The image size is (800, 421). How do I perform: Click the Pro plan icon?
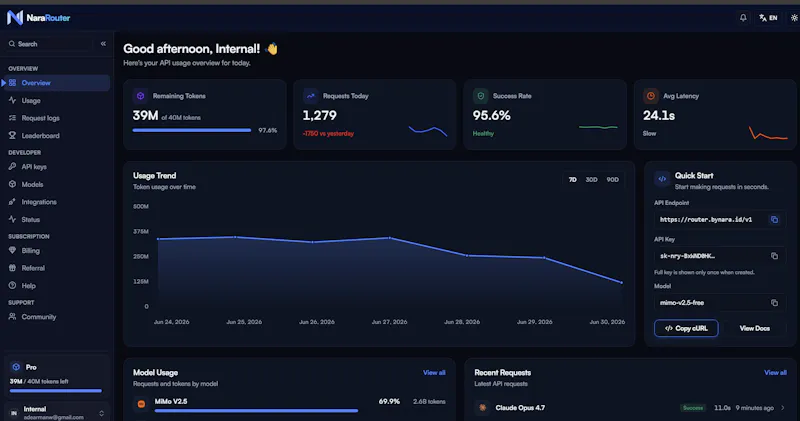16,367
